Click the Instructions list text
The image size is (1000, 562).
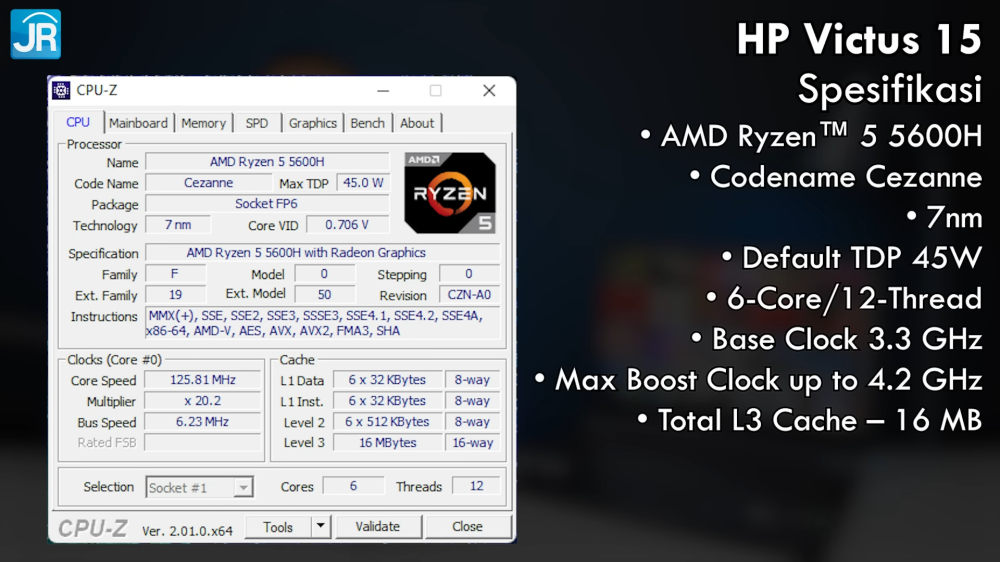pos(322,323)
